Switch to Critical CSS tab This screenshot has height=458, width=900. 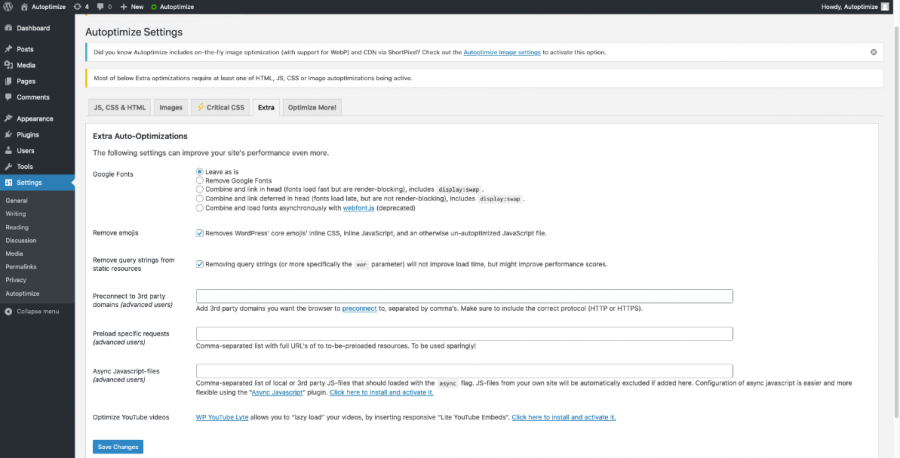tap(220, 107)
